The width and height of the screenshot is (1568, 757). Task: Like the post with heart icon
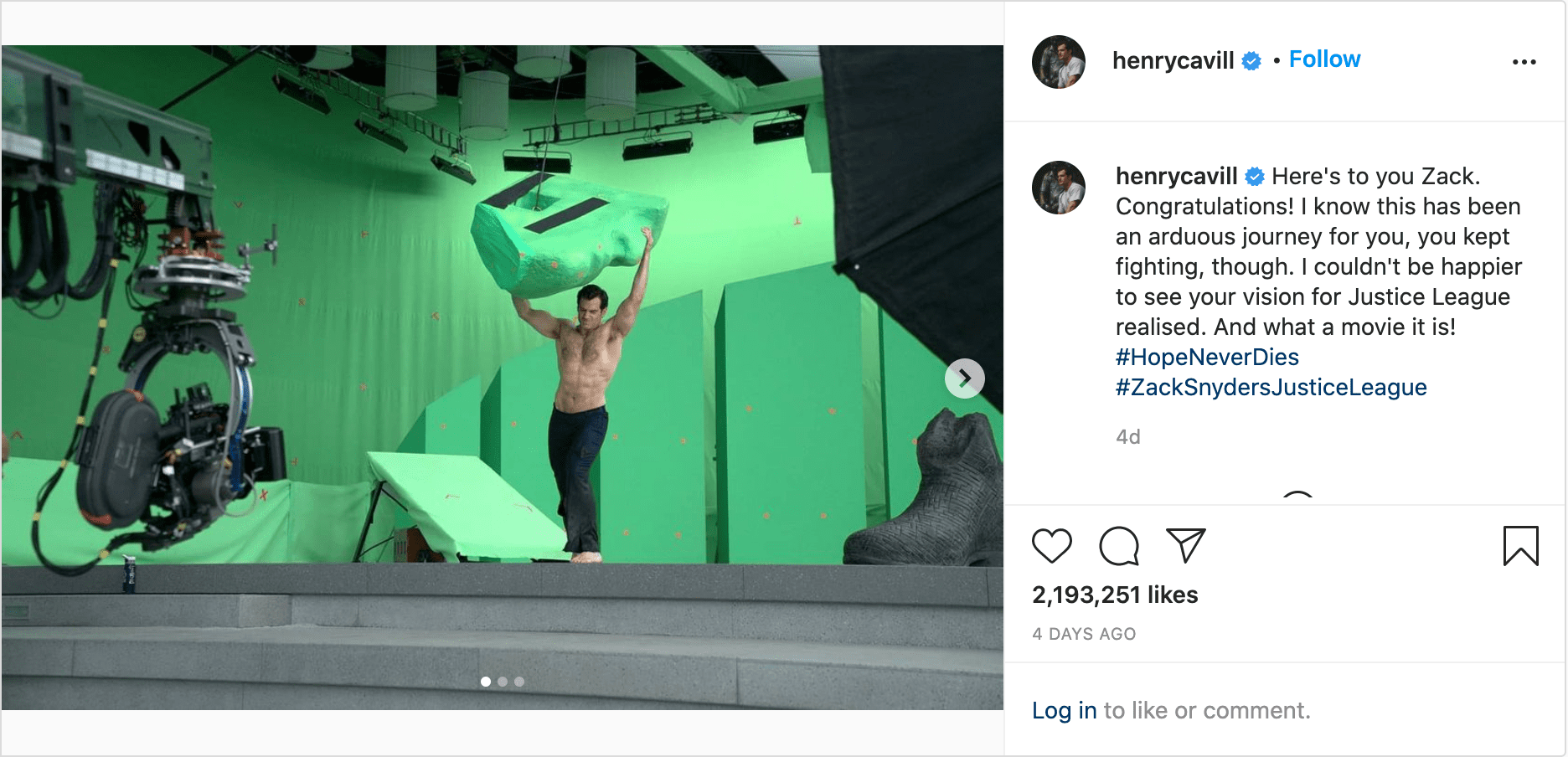click(1051, 546)
